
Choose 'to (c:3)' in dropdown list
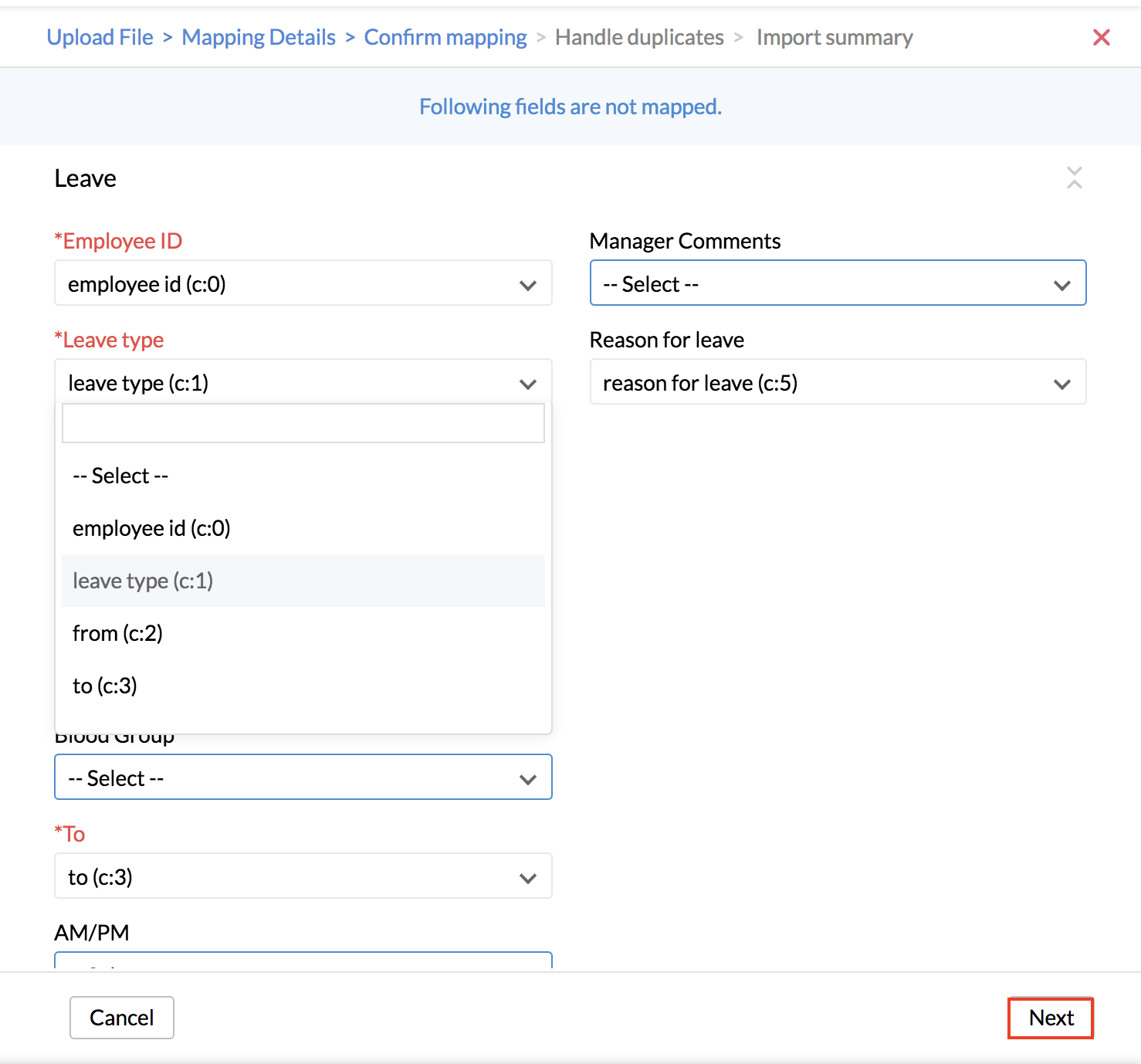(105, 686)
